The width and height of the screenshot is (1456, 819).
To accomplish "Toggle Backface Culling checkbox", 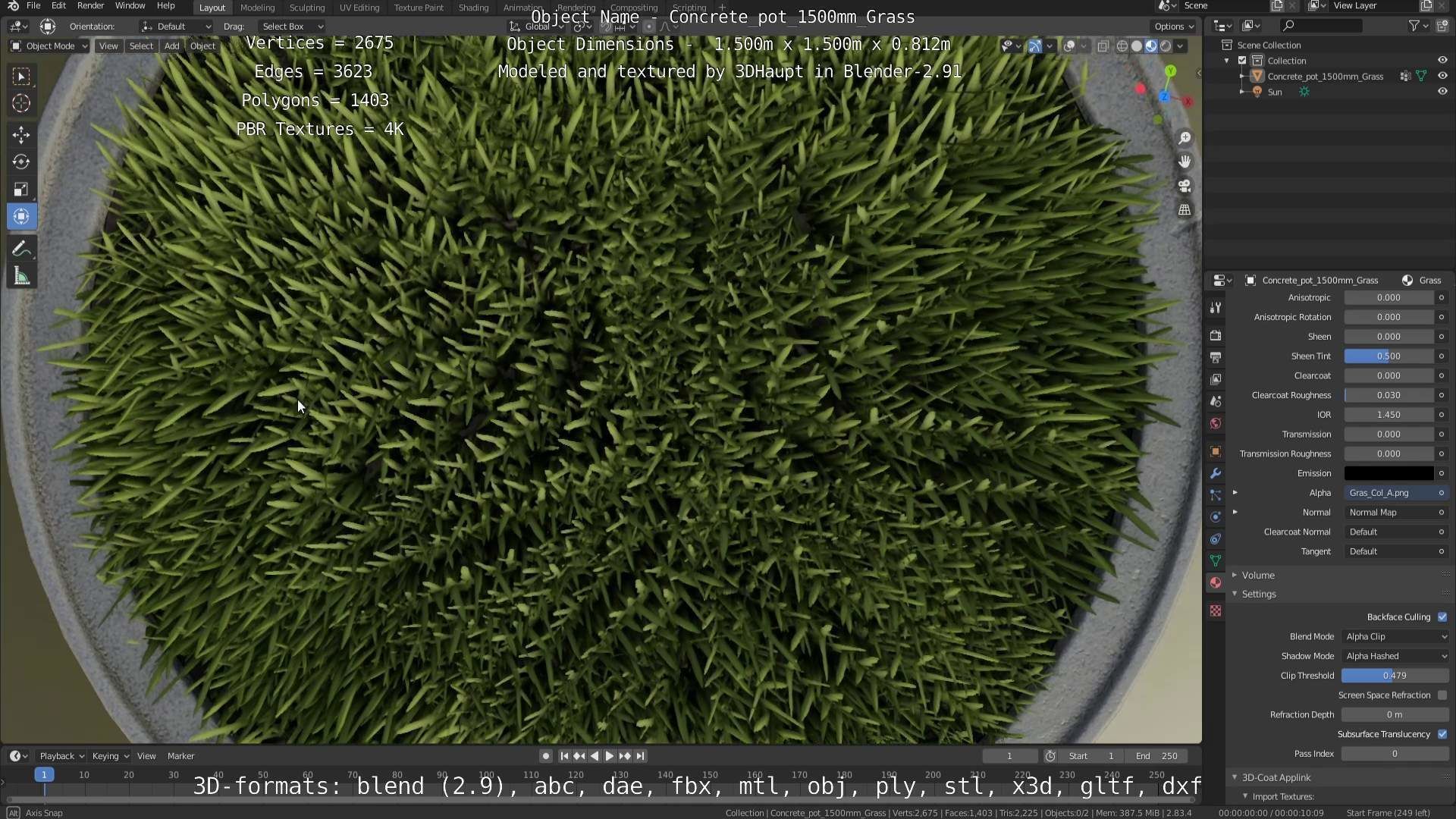I will tap(1442, 617).
